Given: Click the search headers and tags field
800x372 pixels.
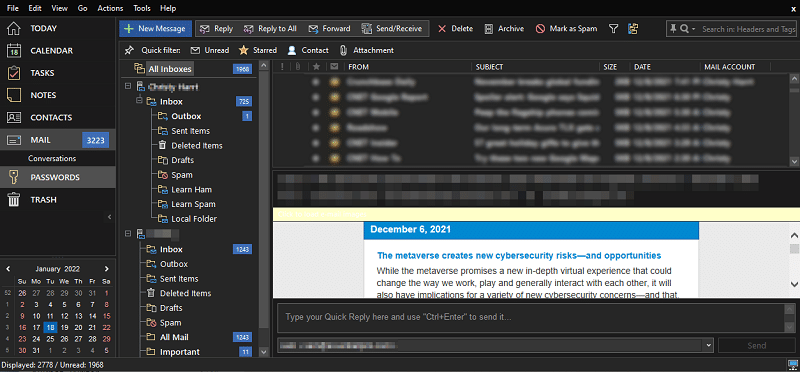Looking at the screenshot, I should tap(748, 29).
